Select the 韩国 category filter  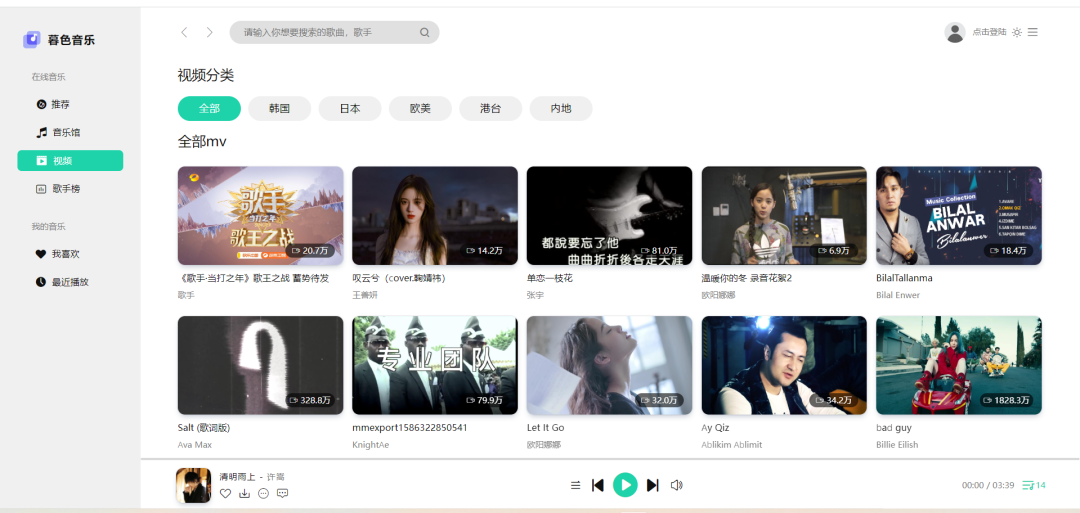pyautogui.click(x=280, y=109)
